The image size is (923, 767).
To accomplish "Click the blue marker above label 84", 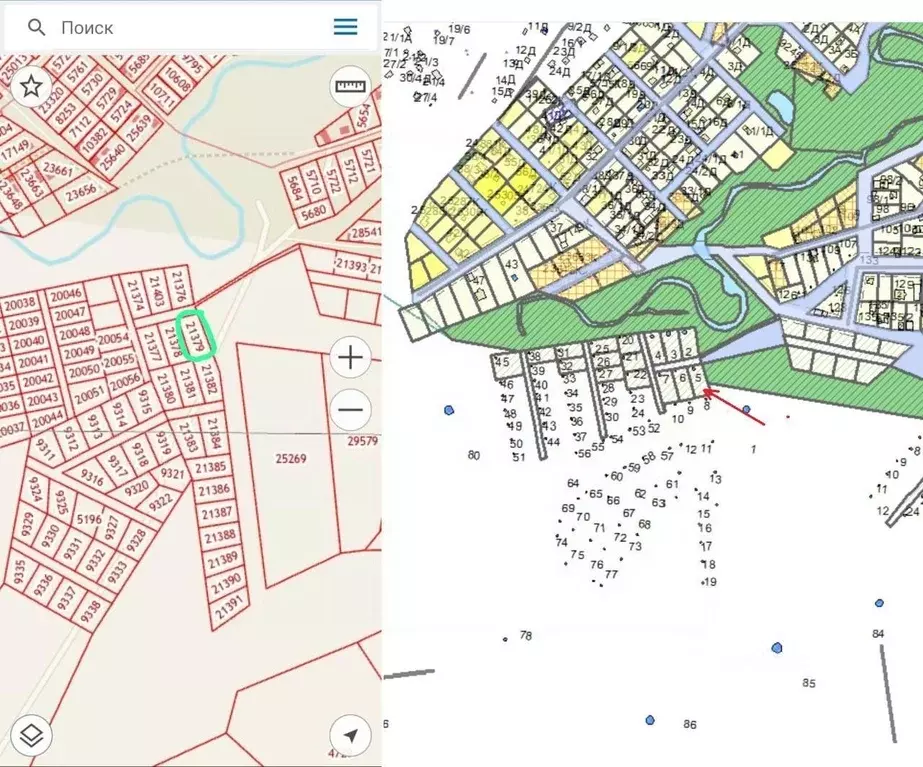I will pyautogui.click(x=879, y=603).
